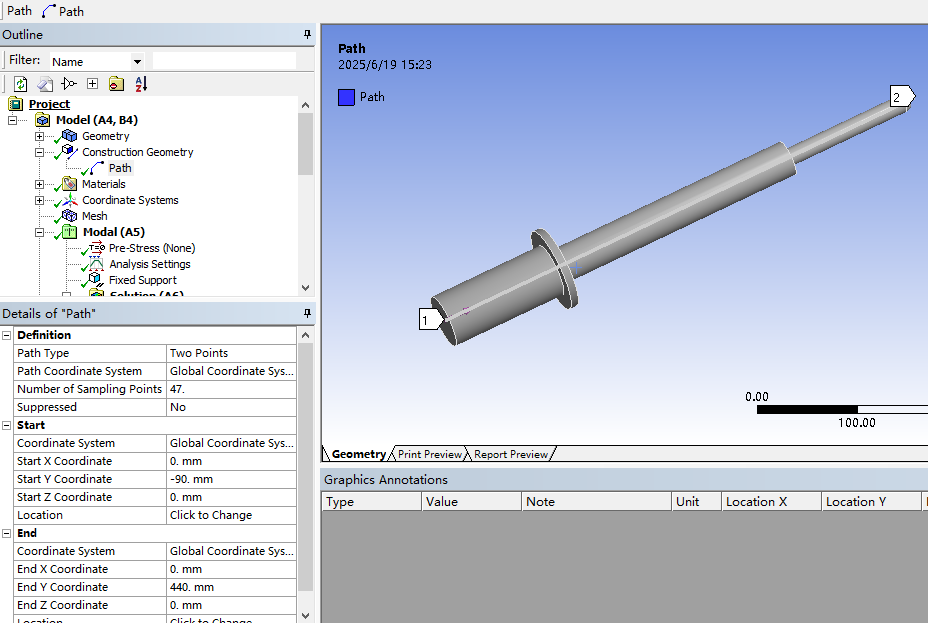928x623 pixels.
Task: Switch to the Report Preview tab
Action: pyautogui.click(x=511, y=454)
